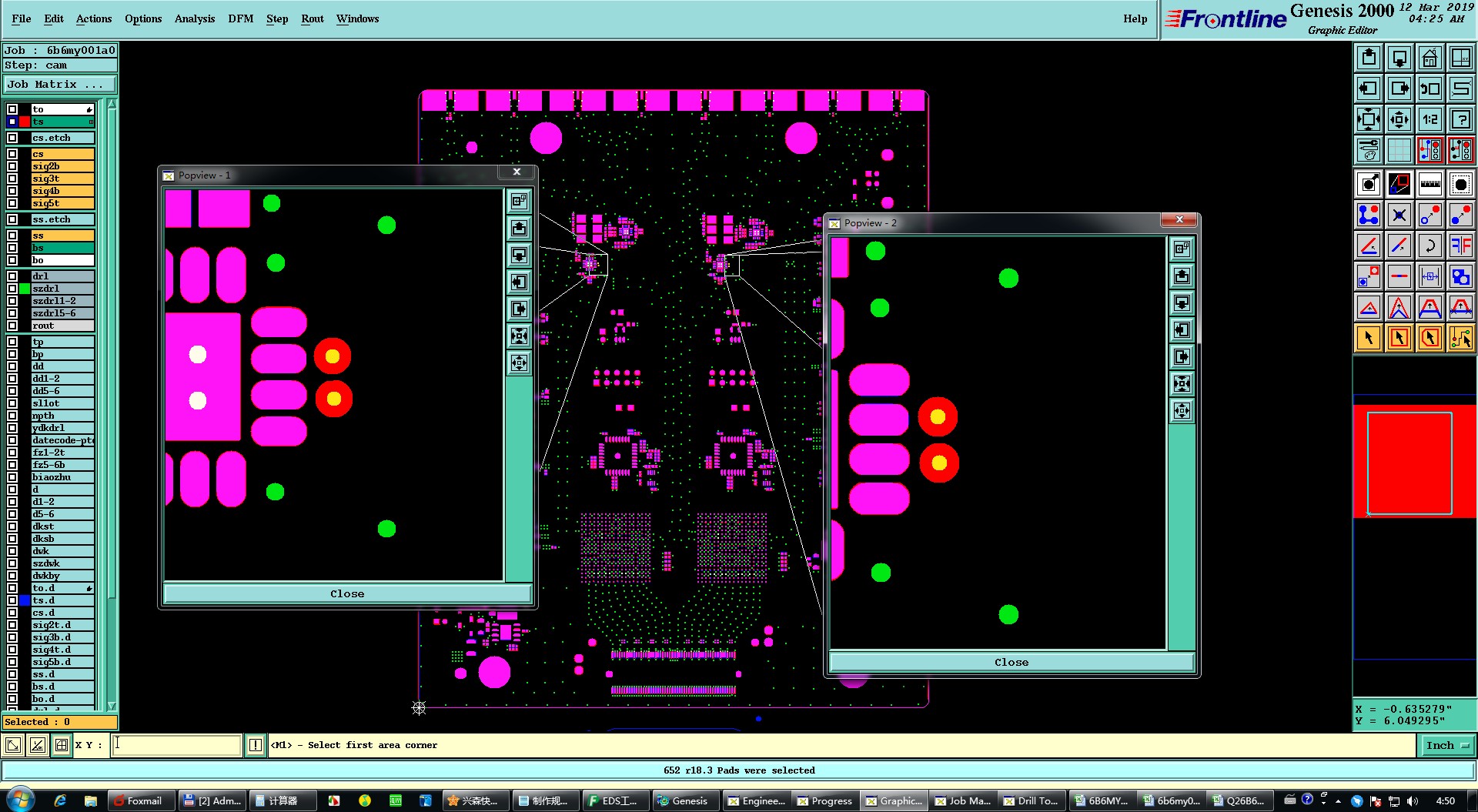Click the ruler measurement icon

(1430, 184)
